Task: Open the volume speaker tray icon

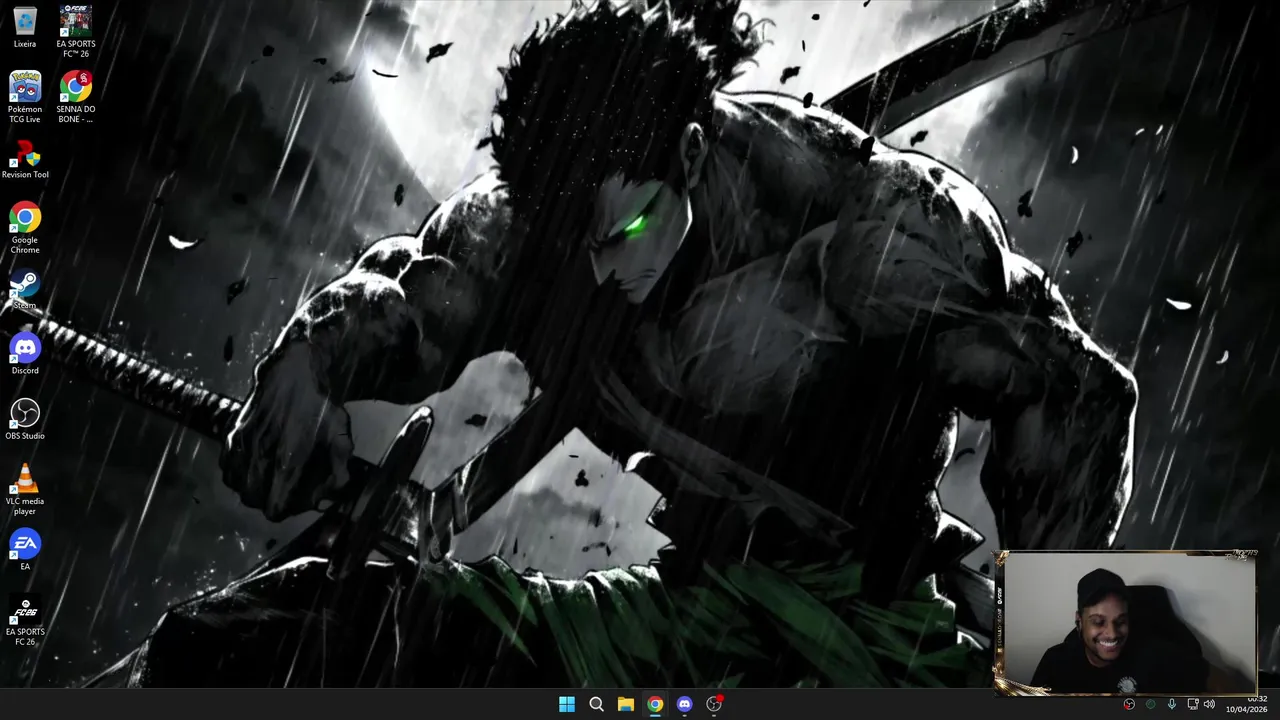Action: pyautogui.click(x=1209, y=704)
